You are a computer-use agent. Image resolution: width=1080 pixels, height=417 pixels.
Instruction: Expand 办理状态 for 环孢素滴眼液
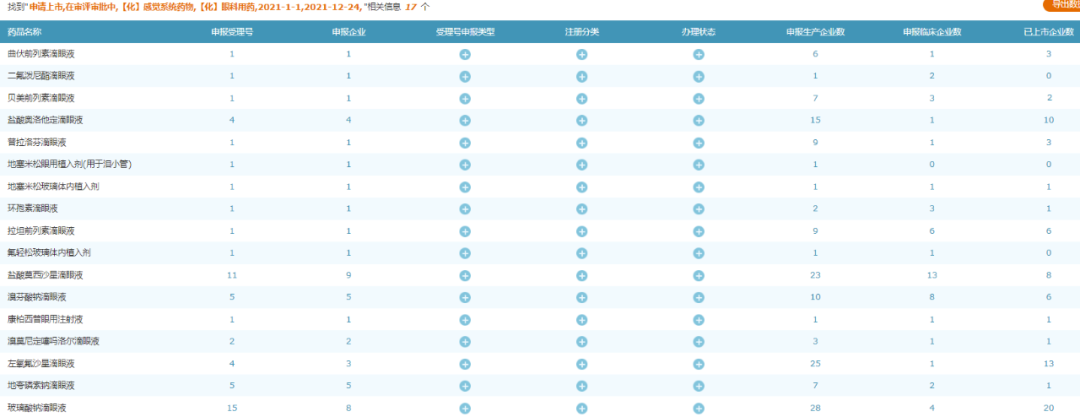(698, 209)
